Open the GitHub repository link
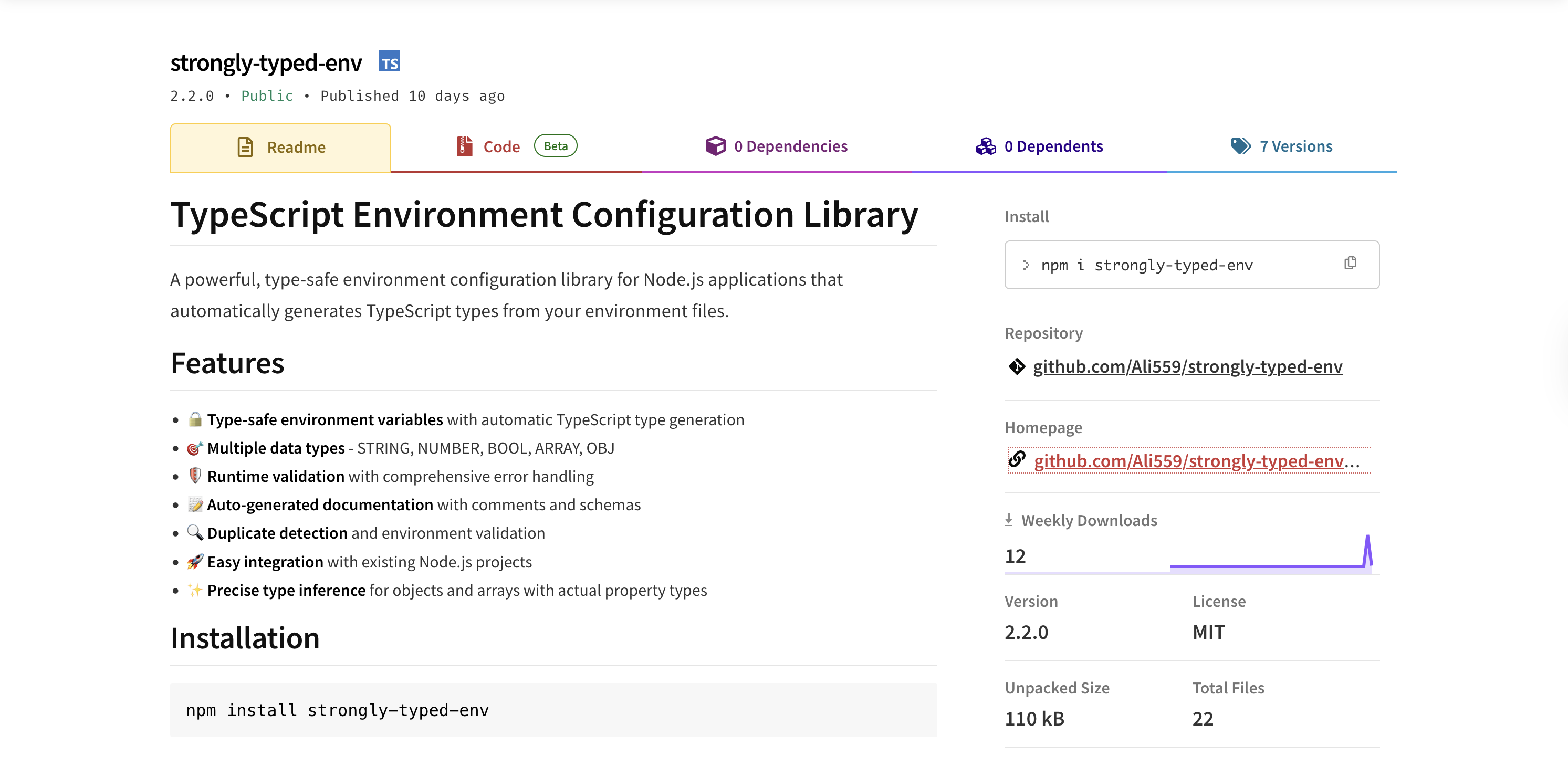The height and width of the screenshot is (757, 1568). (x=1187, y=366)
